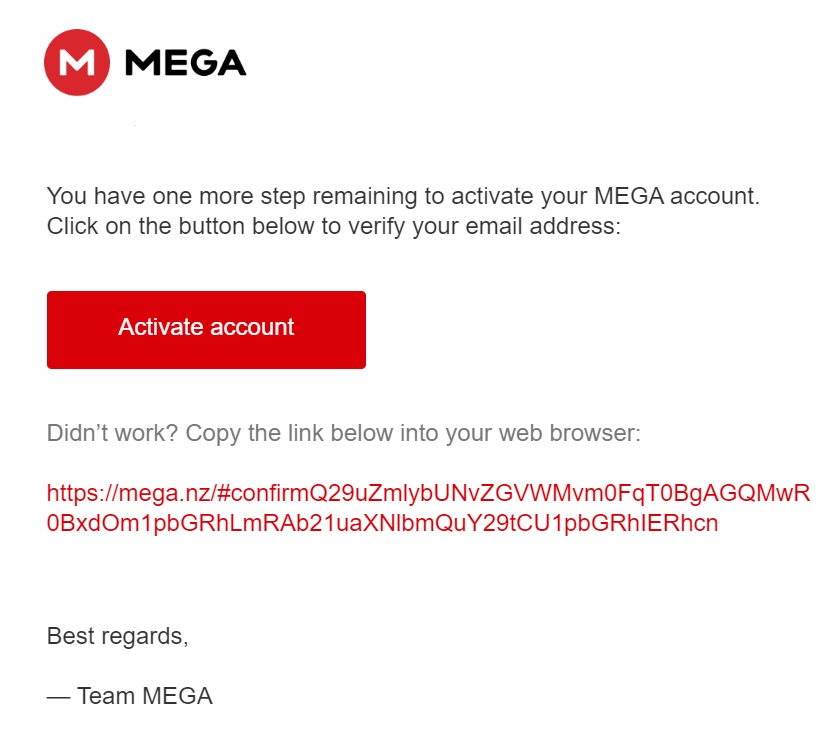The width and height of the screenshot is (833, 729).
Task: Click the red circular MEGA logo icon
Action: pyautogui.click(x=76, y=62)
